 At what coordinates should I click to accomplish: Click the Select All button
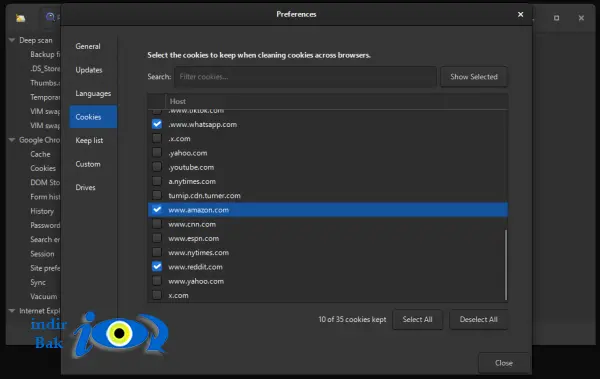pos(417,320)
